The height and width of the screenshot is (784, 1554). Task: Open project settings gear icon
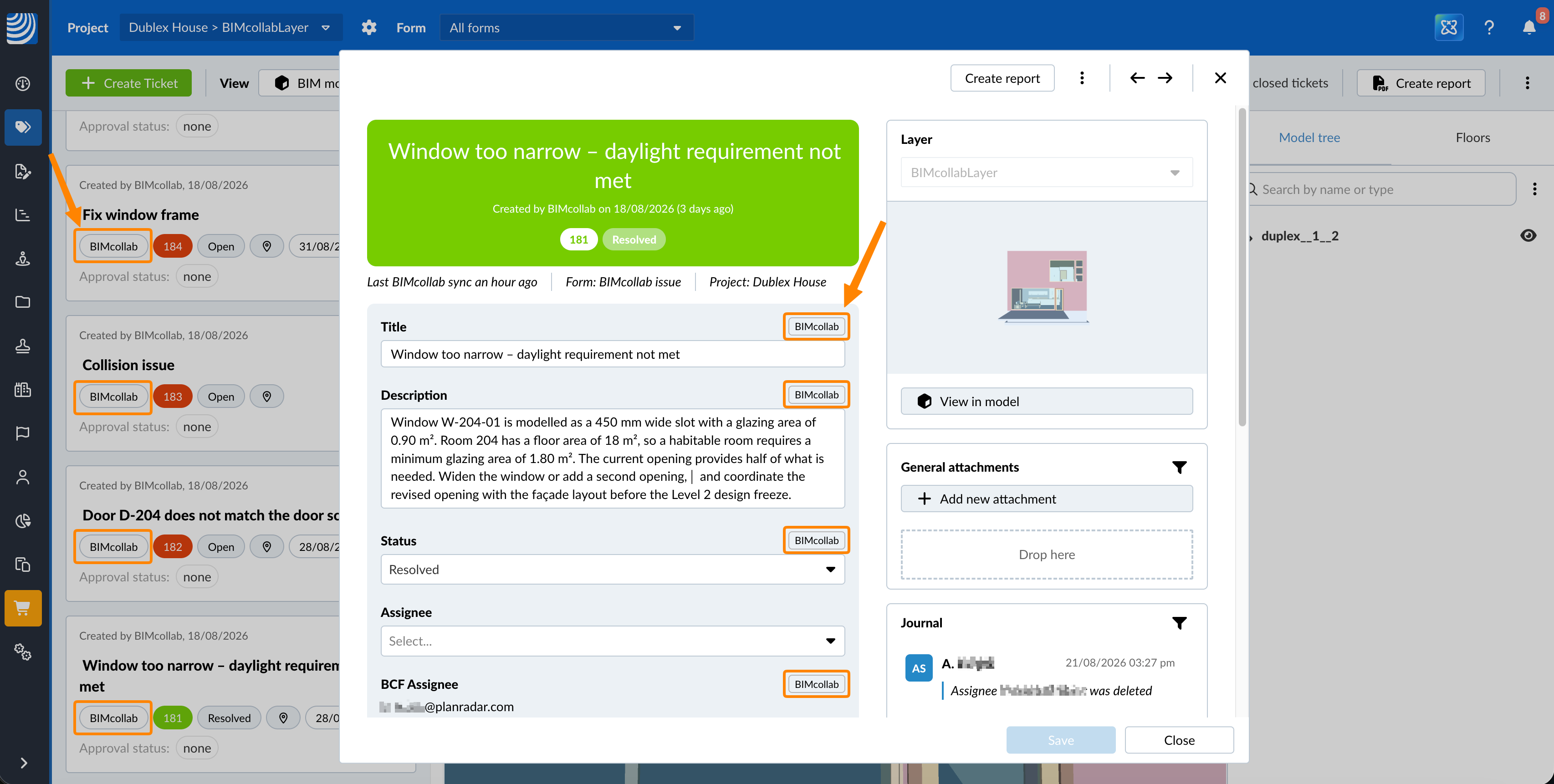point(369,28)
